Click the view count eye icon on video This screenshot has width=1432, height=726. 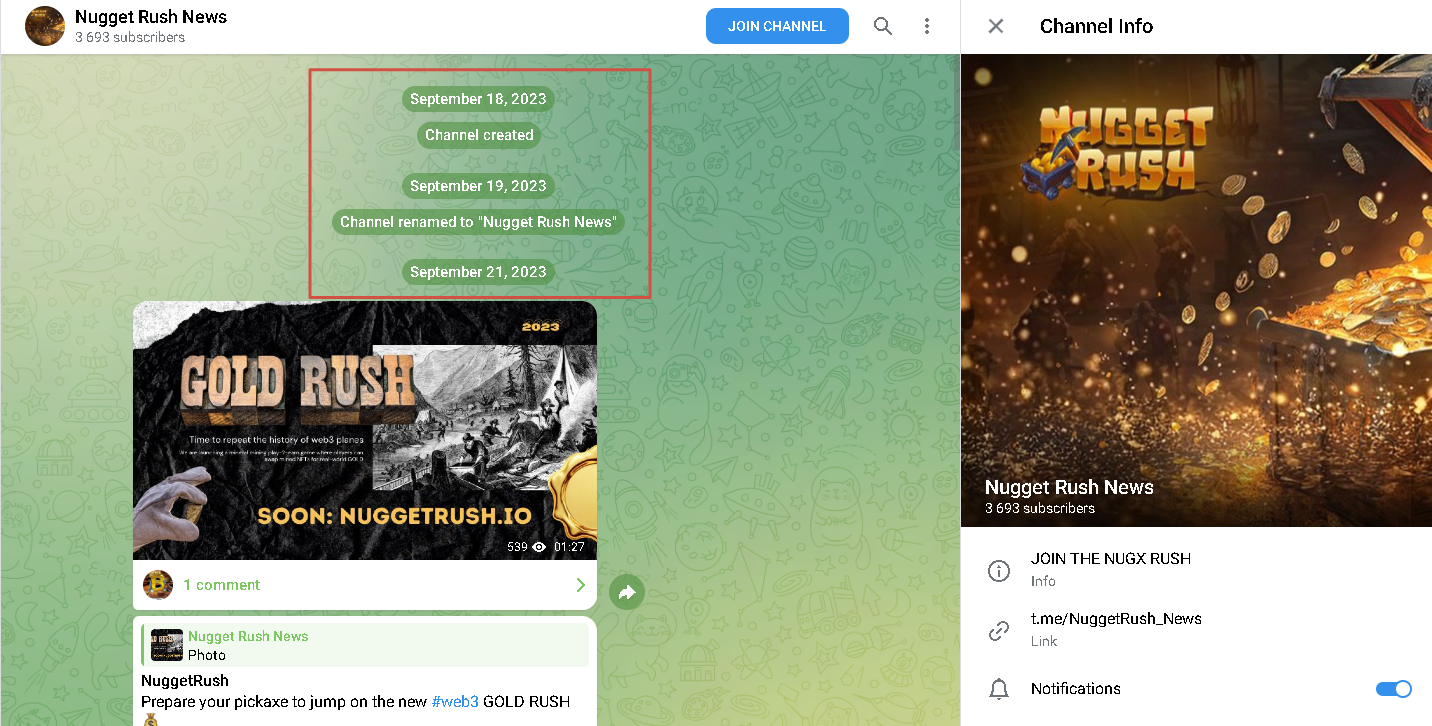(x=540, y=547)
